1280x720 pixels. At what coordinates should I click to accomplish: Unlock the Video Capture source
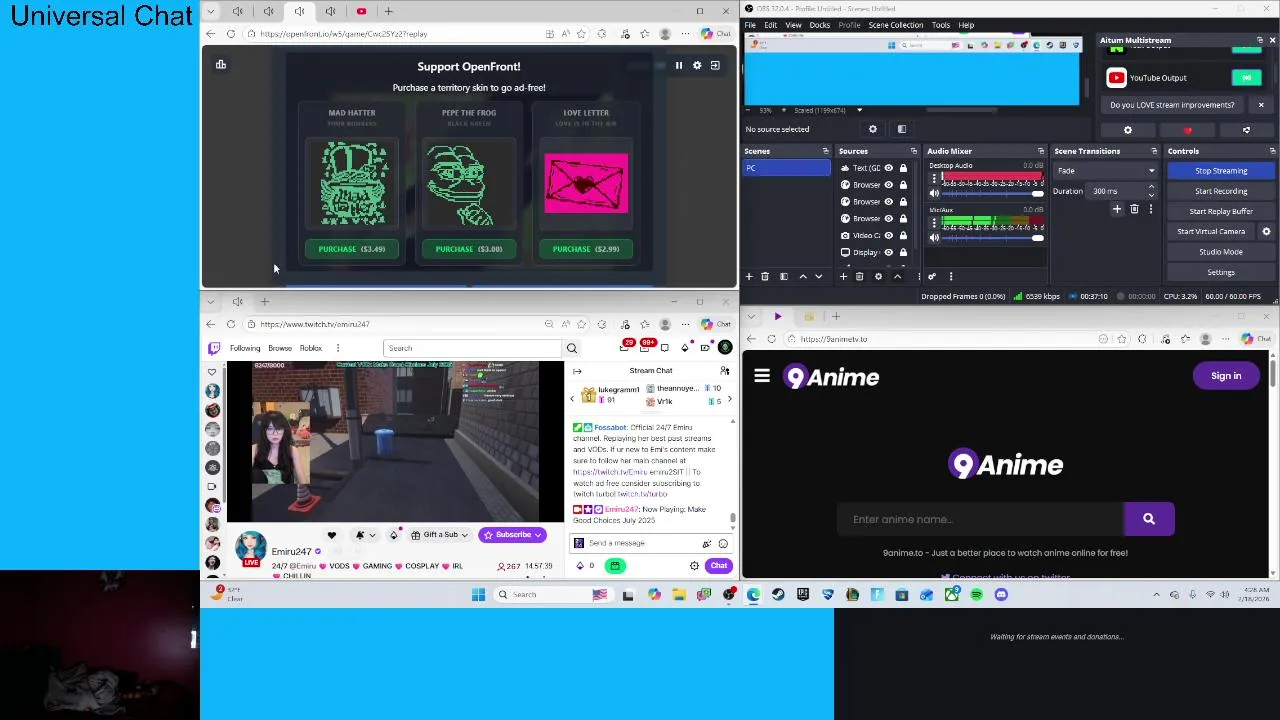click(903, 235)
